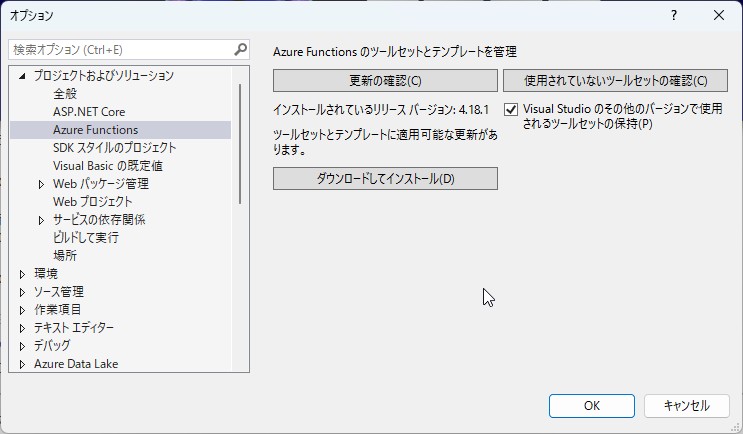Confirm with the OK button

pos(592,406)
